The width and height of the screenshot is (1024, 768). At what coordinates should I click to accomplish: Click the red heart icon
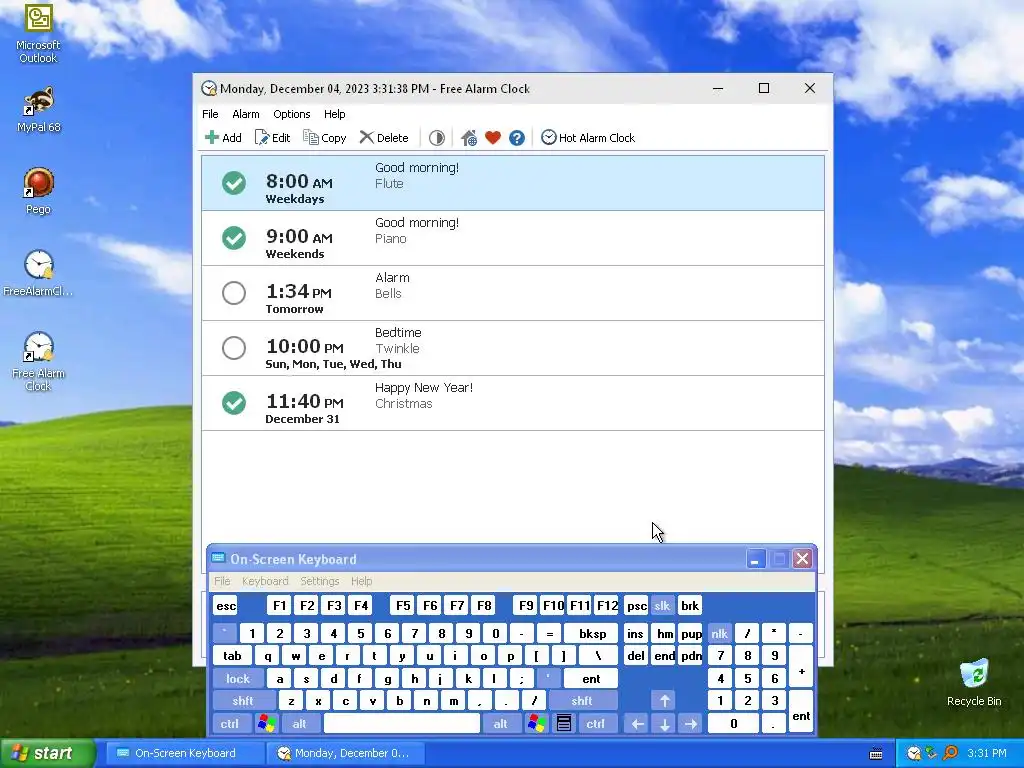[x=493, y=138]
